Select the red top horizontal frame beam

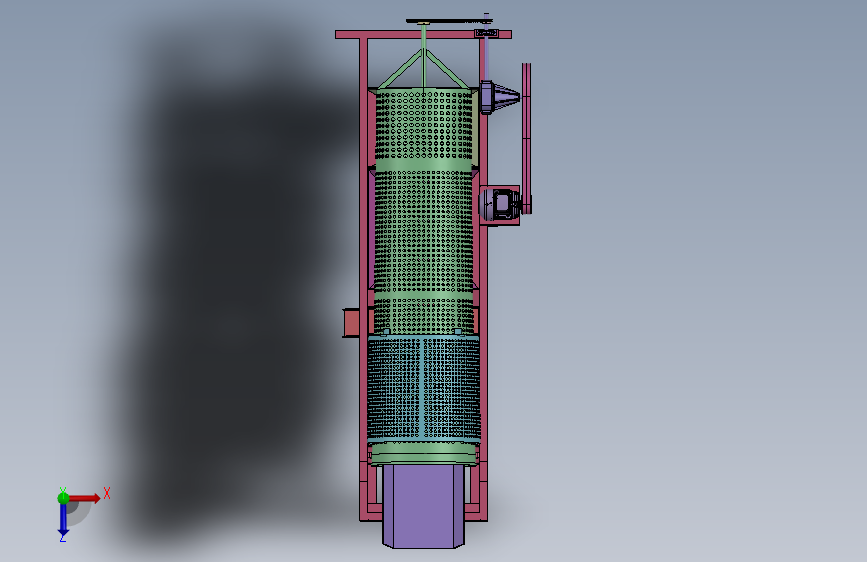coord(424,34)
